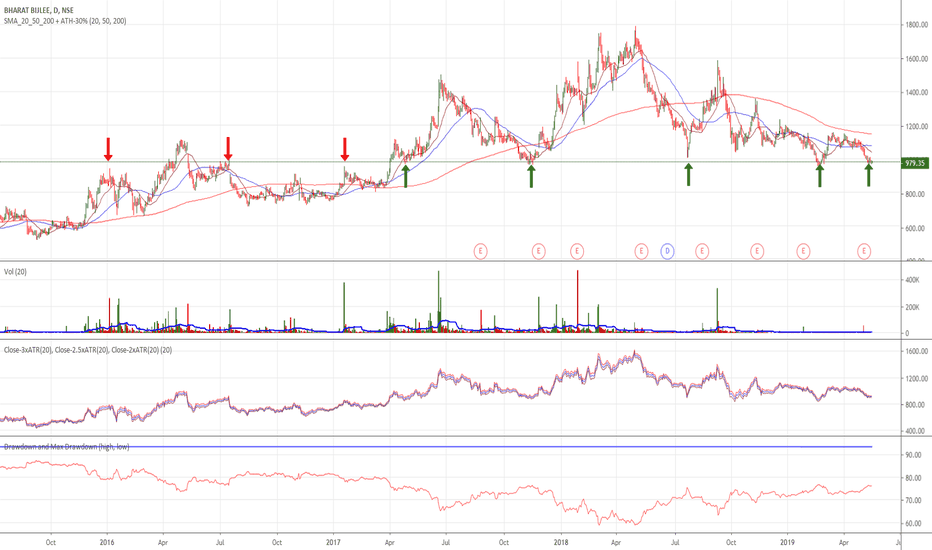Select the earnings E marker nearest the 2018 label
The width and height of the screenshot is (932, 550).
click(x=577, y=252)
